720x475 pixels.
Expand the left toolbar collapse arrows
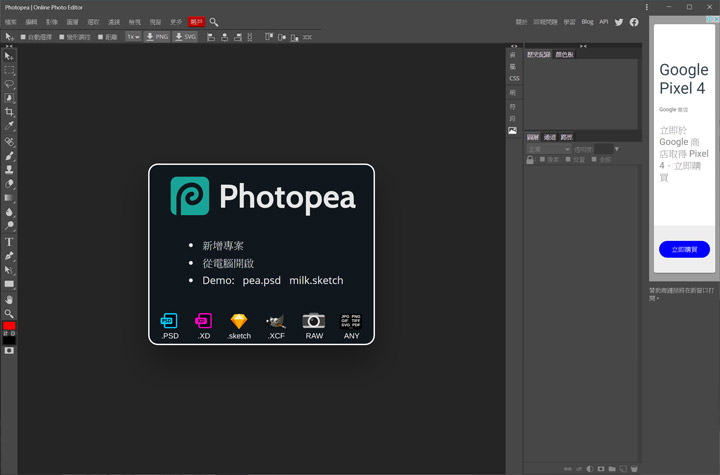[9, 46]
